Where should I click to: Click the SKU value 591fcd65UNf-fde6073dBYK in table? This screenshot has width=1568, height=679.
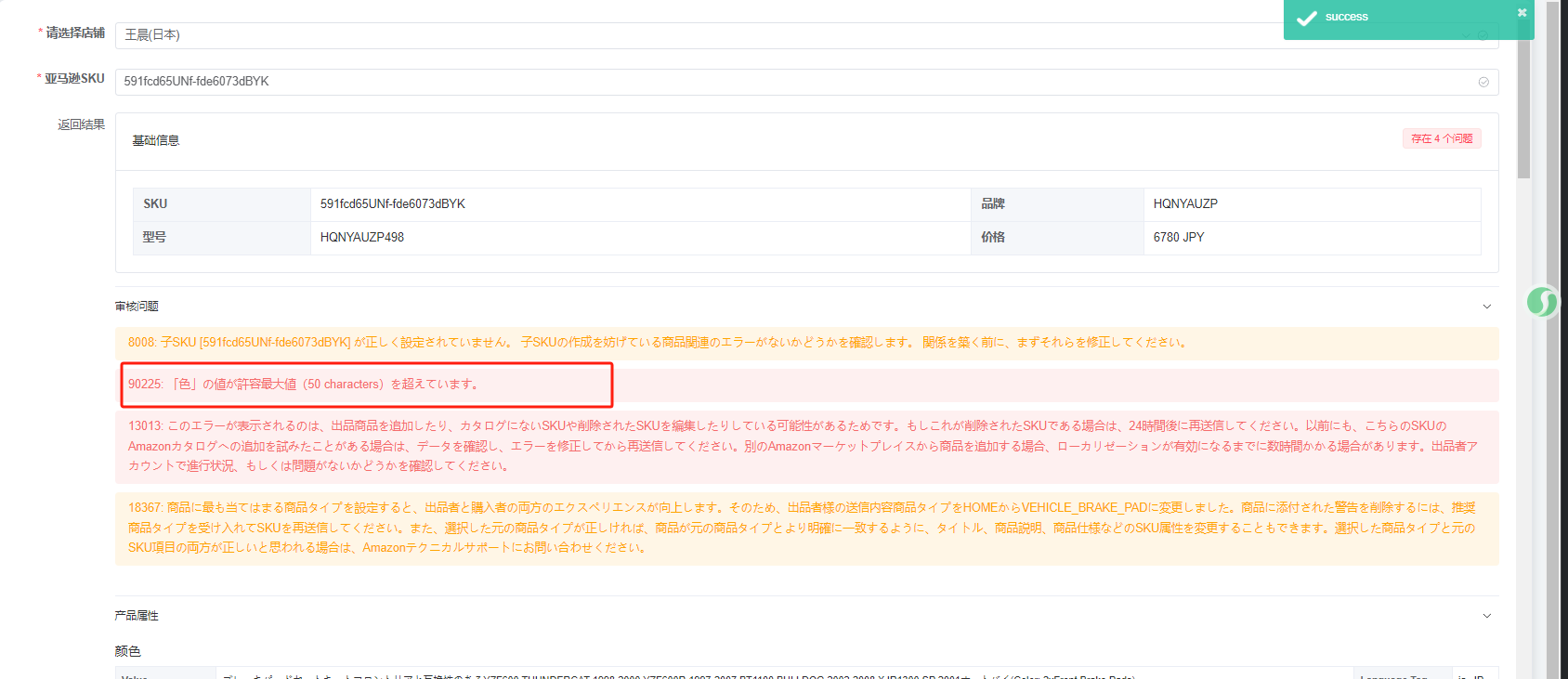[393, 204]
